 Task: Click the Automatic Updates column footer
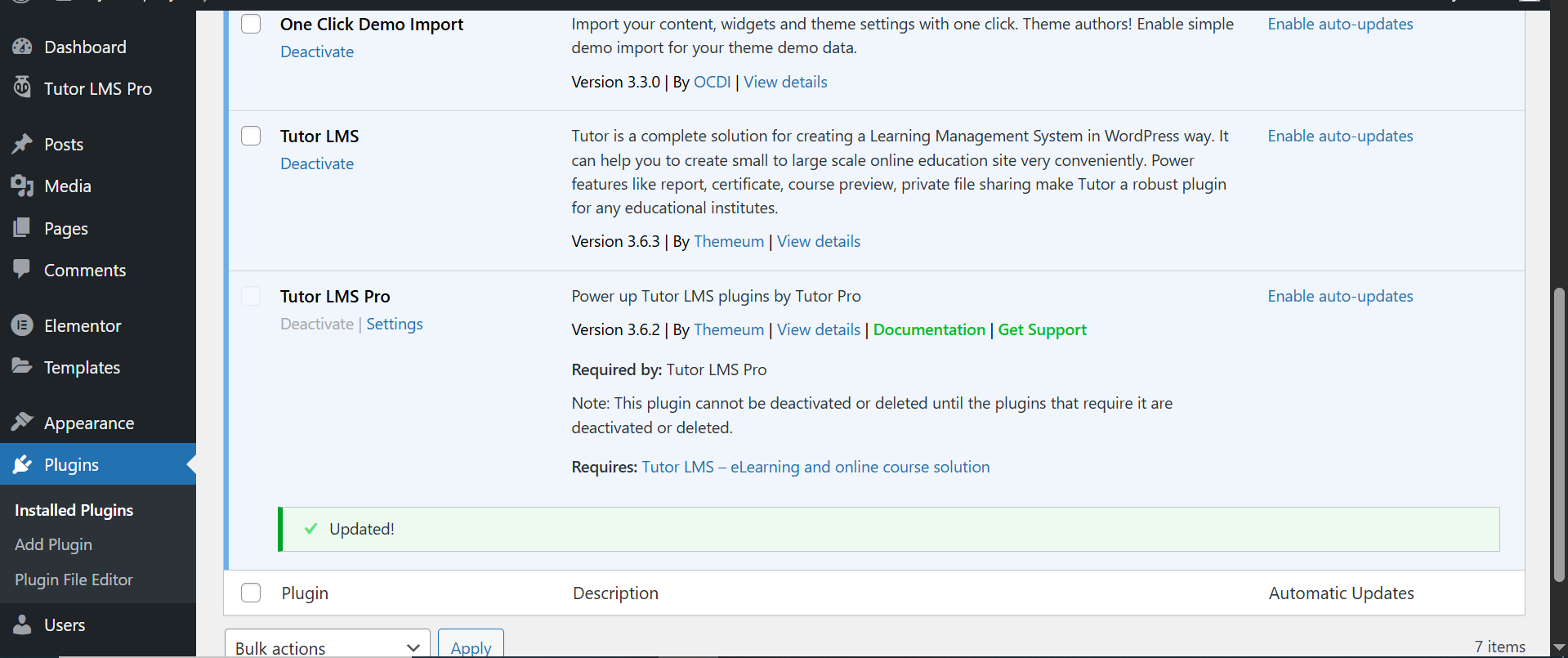1341,593
